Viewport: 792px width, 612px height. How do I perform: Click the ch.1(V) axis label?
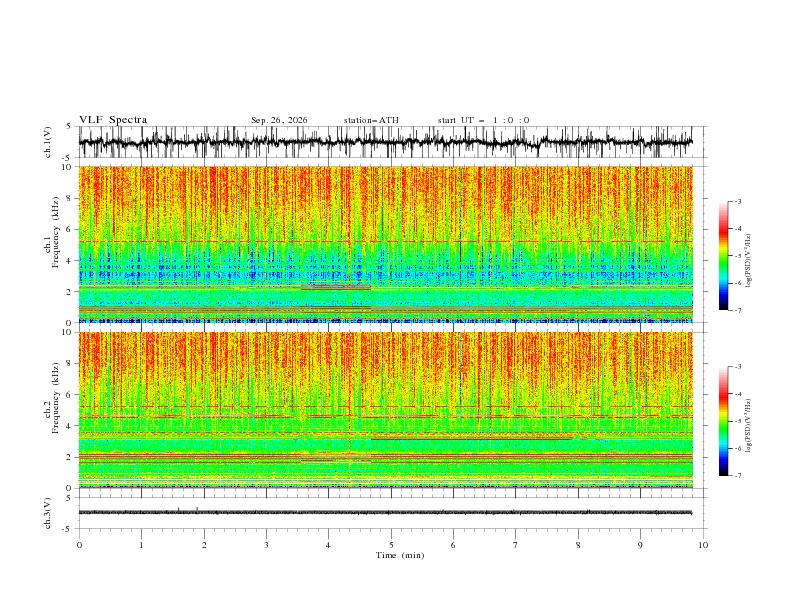click(x=47, y=142)
